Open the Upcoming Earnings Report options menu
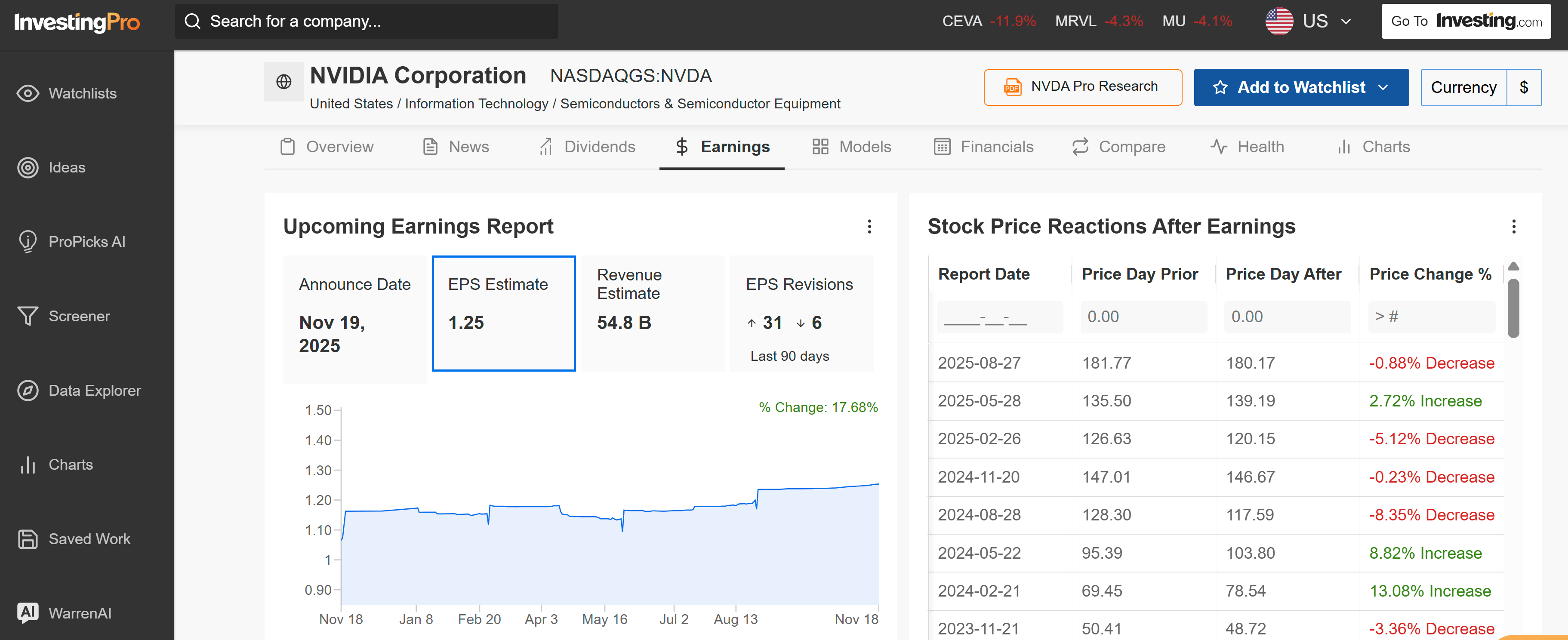Viewport: 1568px width, 640px height. (870, 226)
